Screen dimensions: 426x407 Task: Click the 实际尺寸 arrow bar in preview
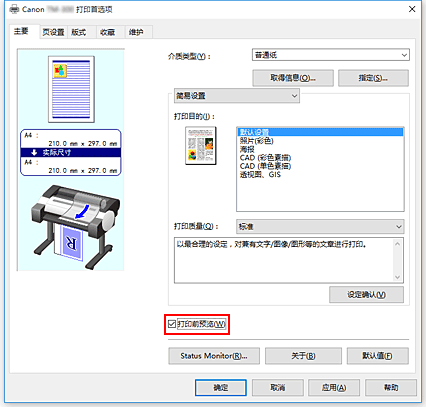pos(71,153)
